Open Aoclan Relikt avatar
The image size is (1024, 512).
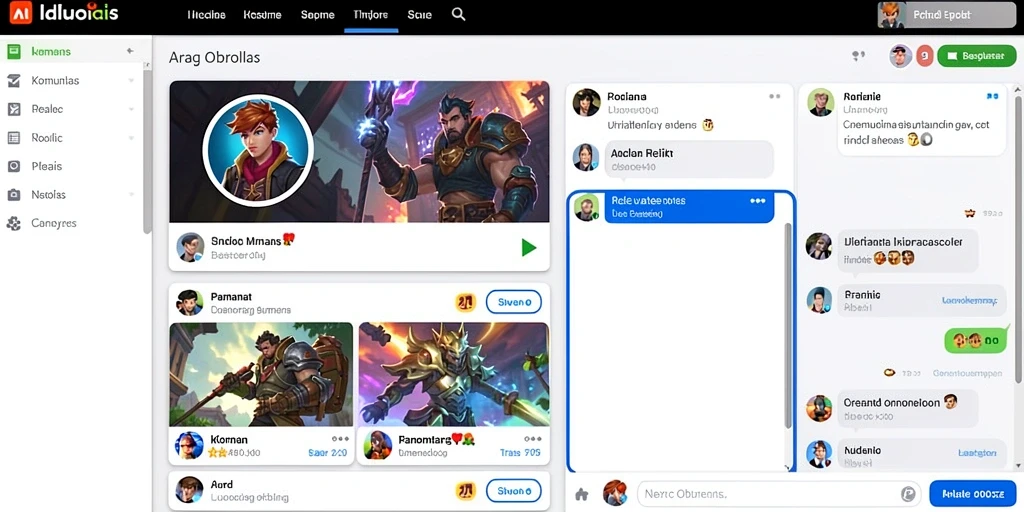(x=586, y=157)
